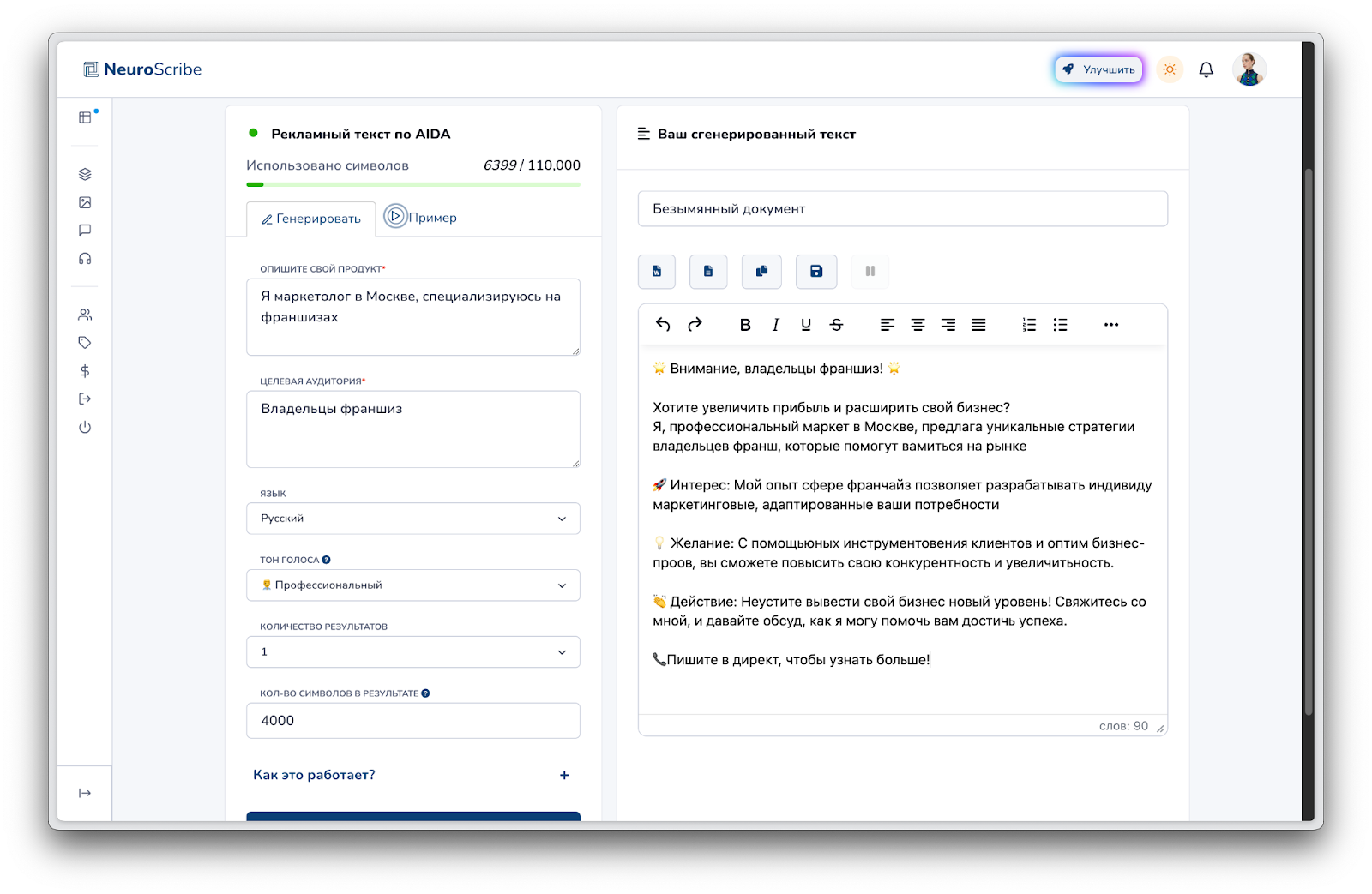Export the text as Word document icon

click(x=657, y=272)
